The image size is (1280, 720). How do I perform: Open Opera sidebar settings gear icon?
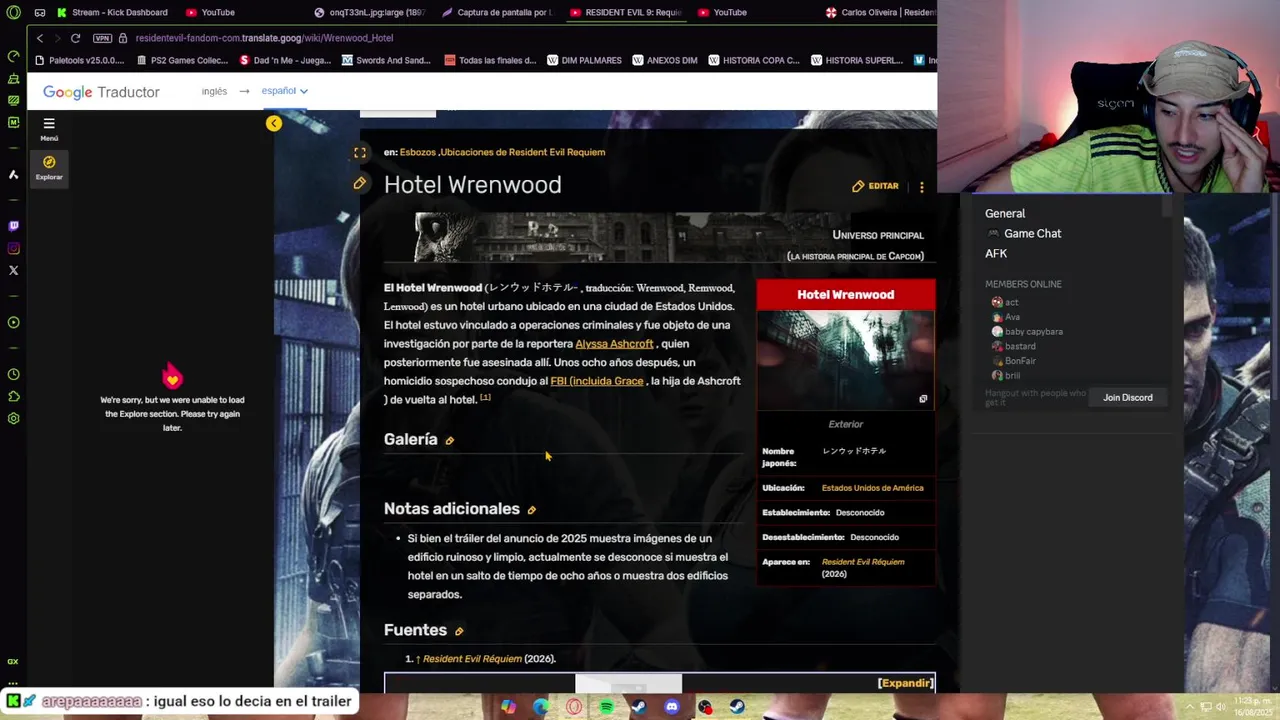pyautogui.click(x=13, y=418)
